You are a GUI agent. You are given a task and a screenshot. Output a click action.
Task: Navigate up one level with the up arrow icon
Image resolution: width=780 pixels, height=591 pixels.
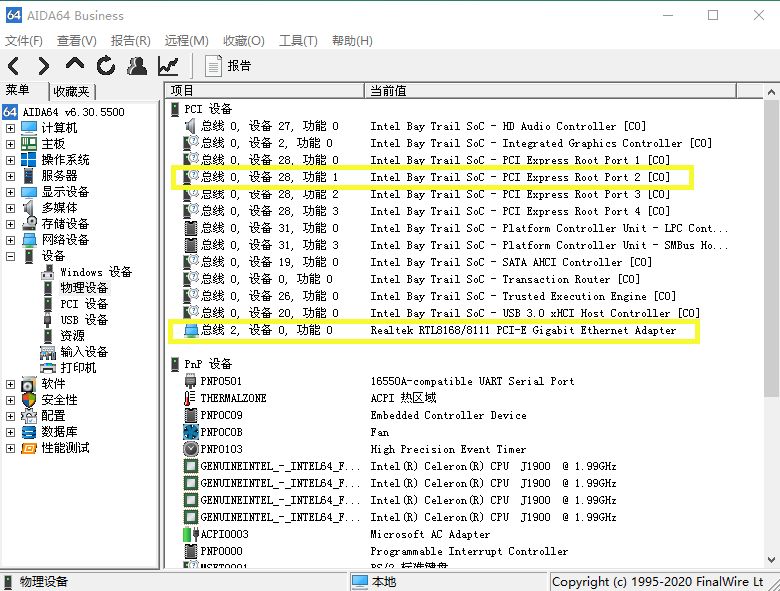coord(75,65)
